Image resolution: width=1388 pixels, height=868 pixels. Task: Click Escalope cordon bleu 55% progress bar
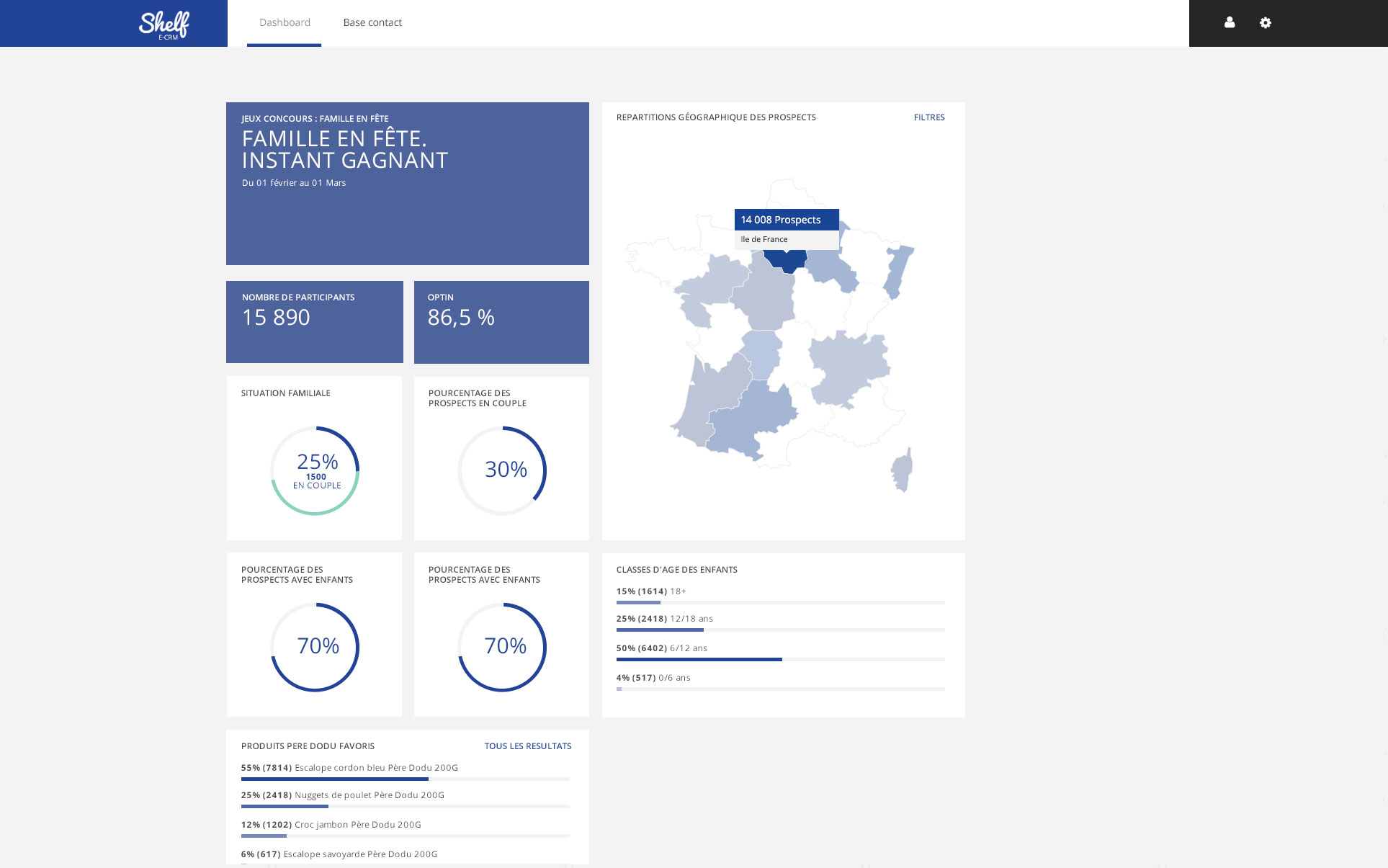pyautogui.click(x=335, y=779)
